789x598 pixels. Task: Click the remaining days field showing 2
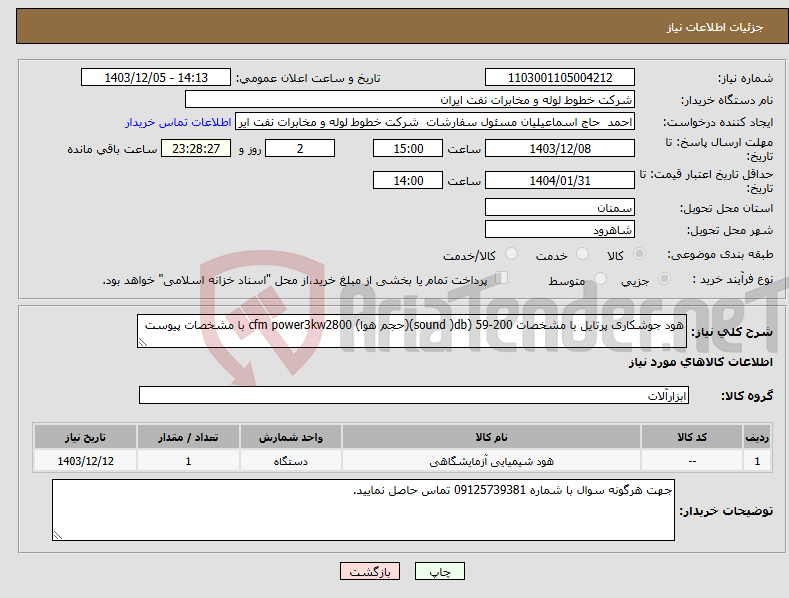pos(300,148)
